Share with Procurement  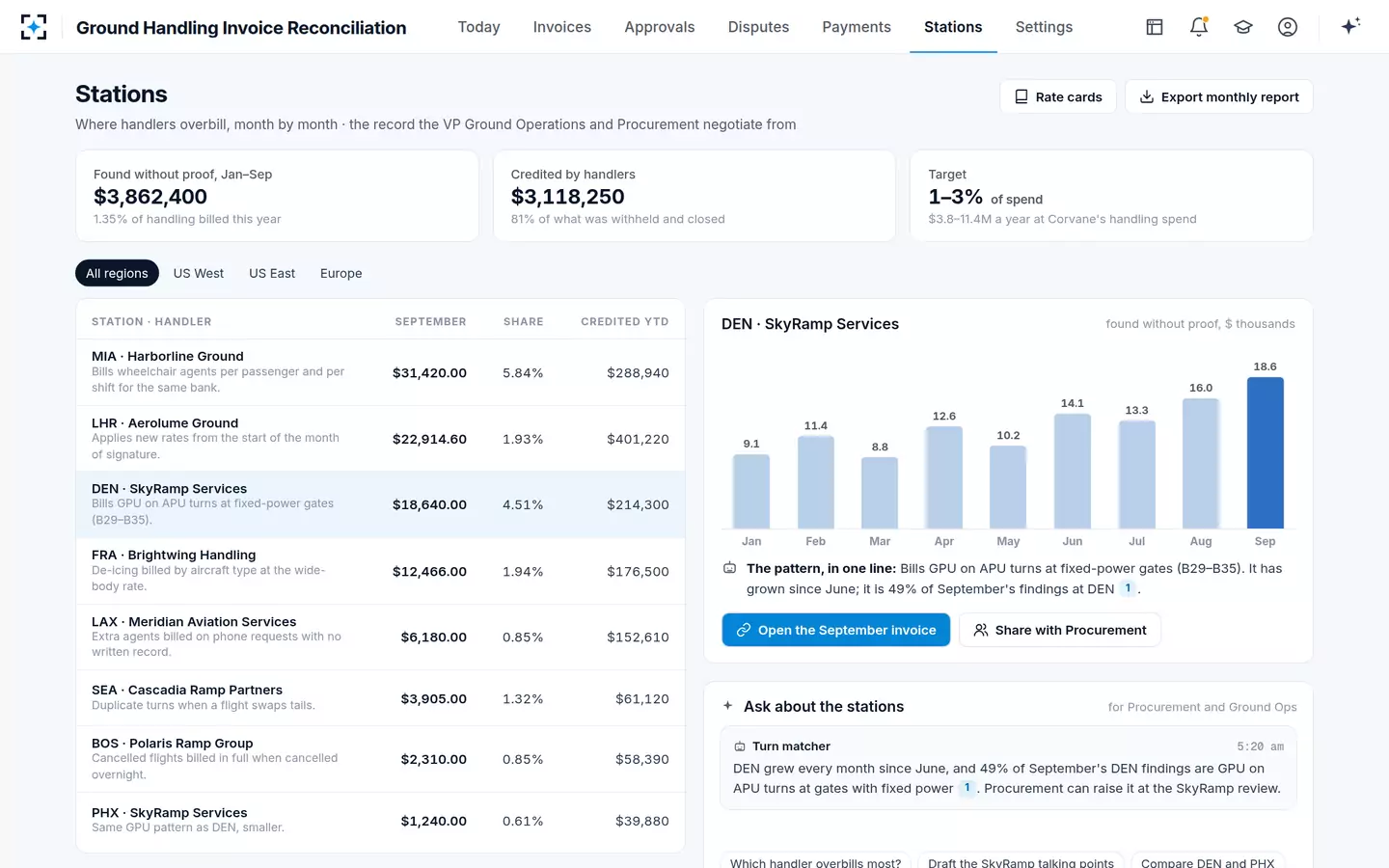click(x=1060, y=630)
